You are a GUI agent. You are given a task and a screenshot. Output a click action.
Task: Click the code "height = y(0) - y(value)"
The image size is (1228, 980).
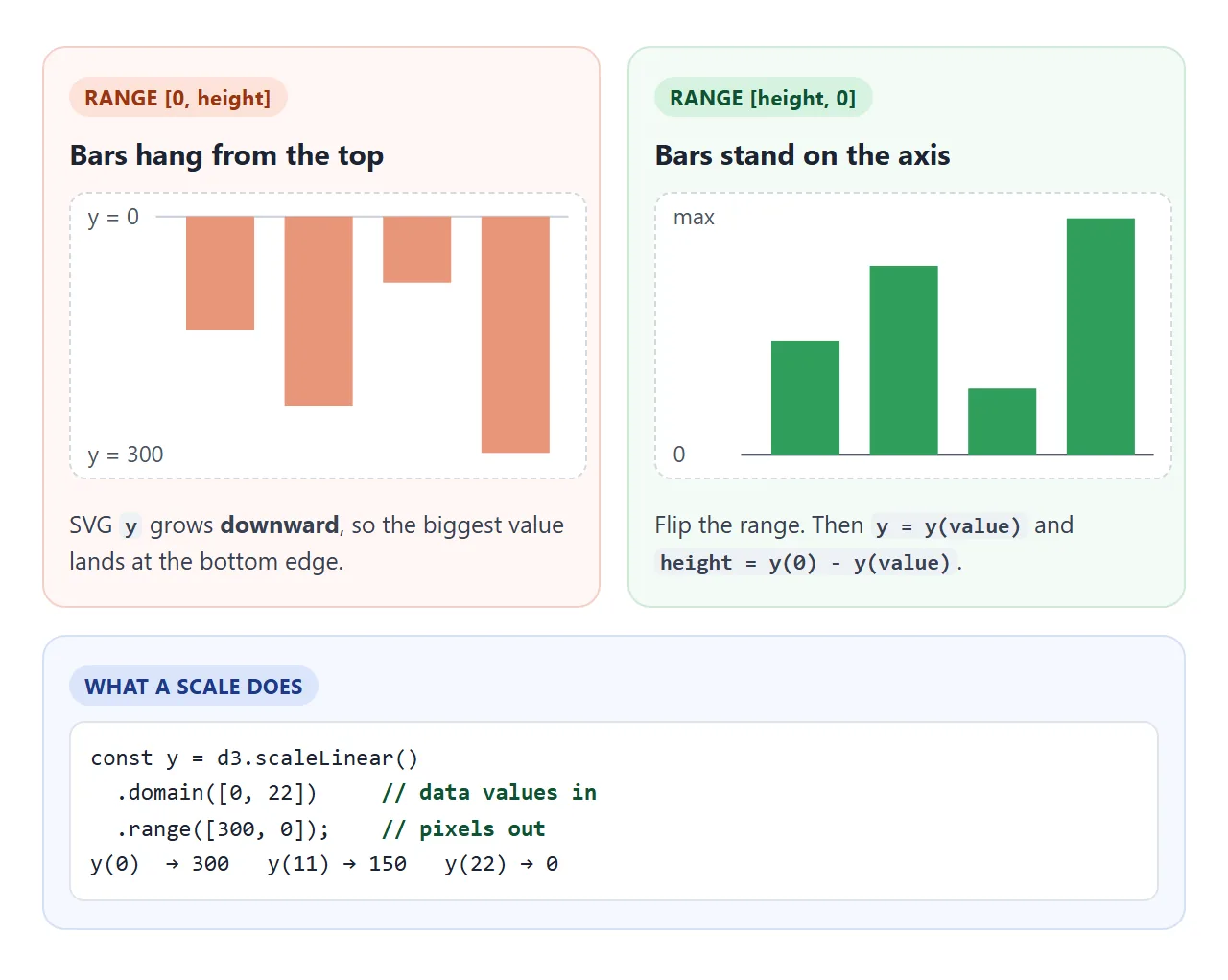coord(805,563)
